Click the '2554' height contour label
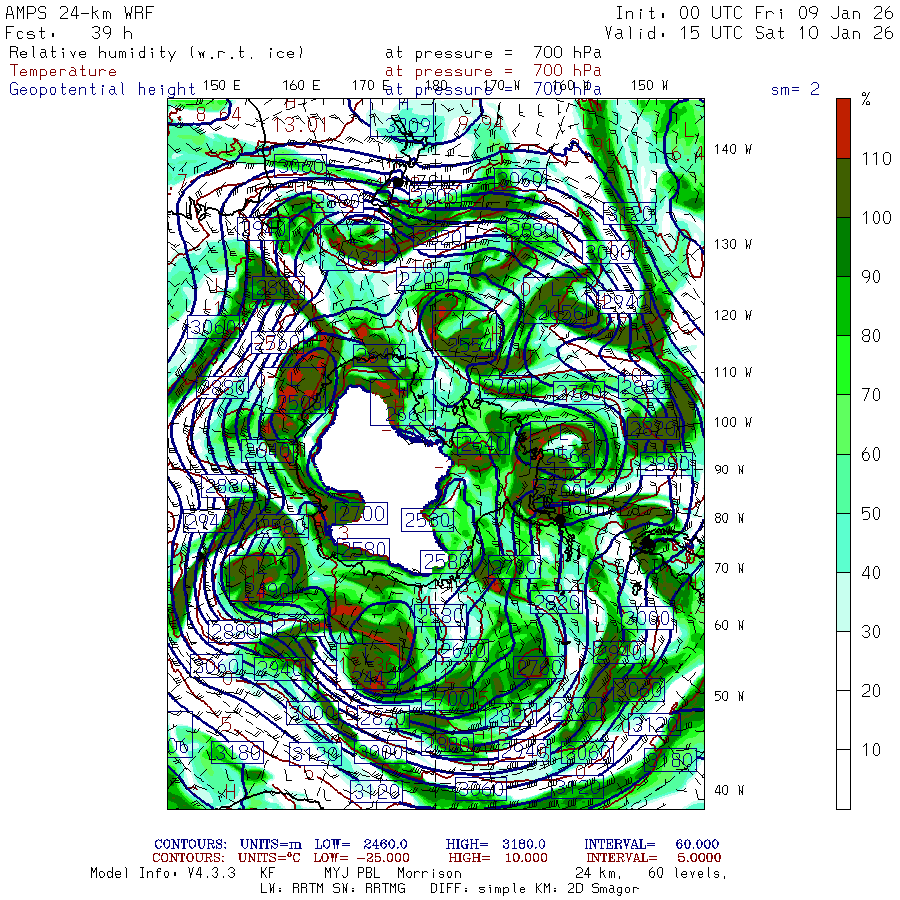The height and width of the screenshot is (900, 900). tap(470, 344)
